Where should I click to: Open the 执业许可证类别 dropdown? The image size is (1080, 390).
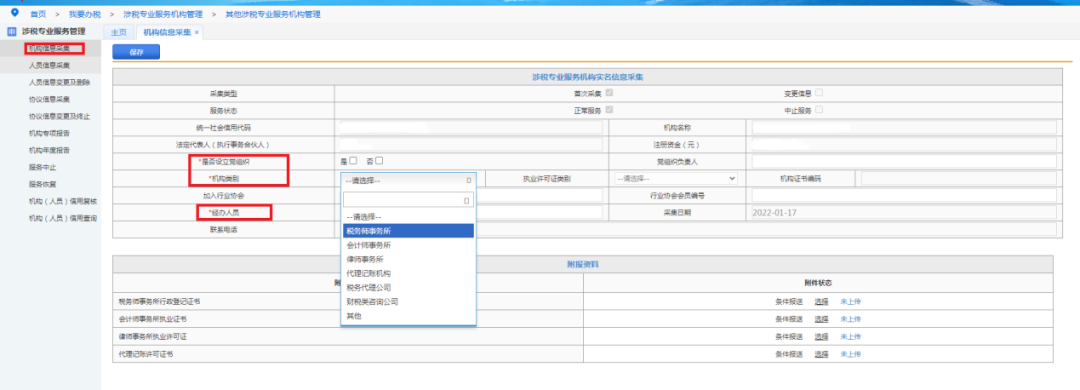pyautogui.click(x=675, y=178)
